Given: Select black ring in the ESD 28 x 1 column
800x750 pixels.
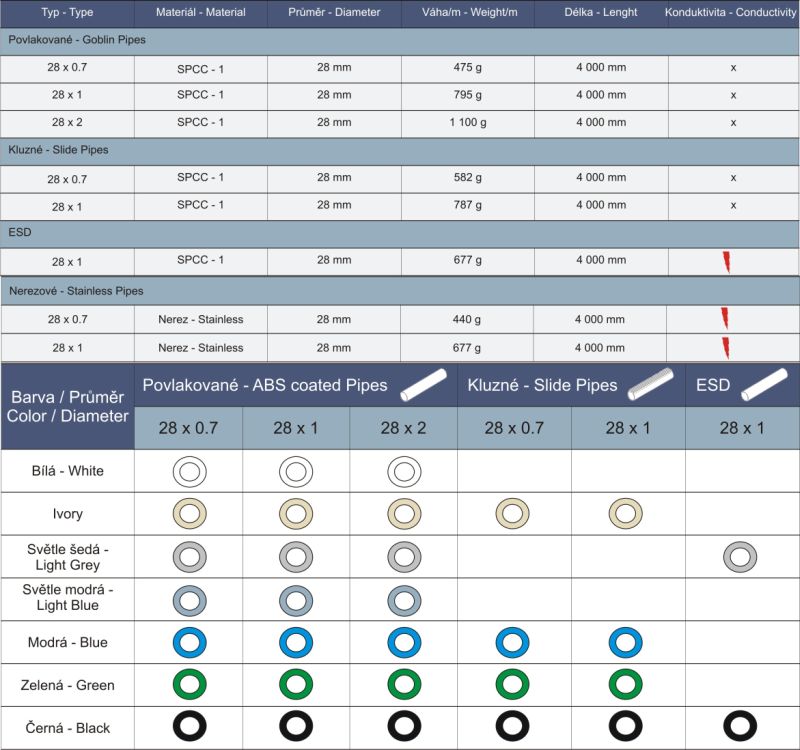Looking at the screenshot, I should [x=740, y=726].
